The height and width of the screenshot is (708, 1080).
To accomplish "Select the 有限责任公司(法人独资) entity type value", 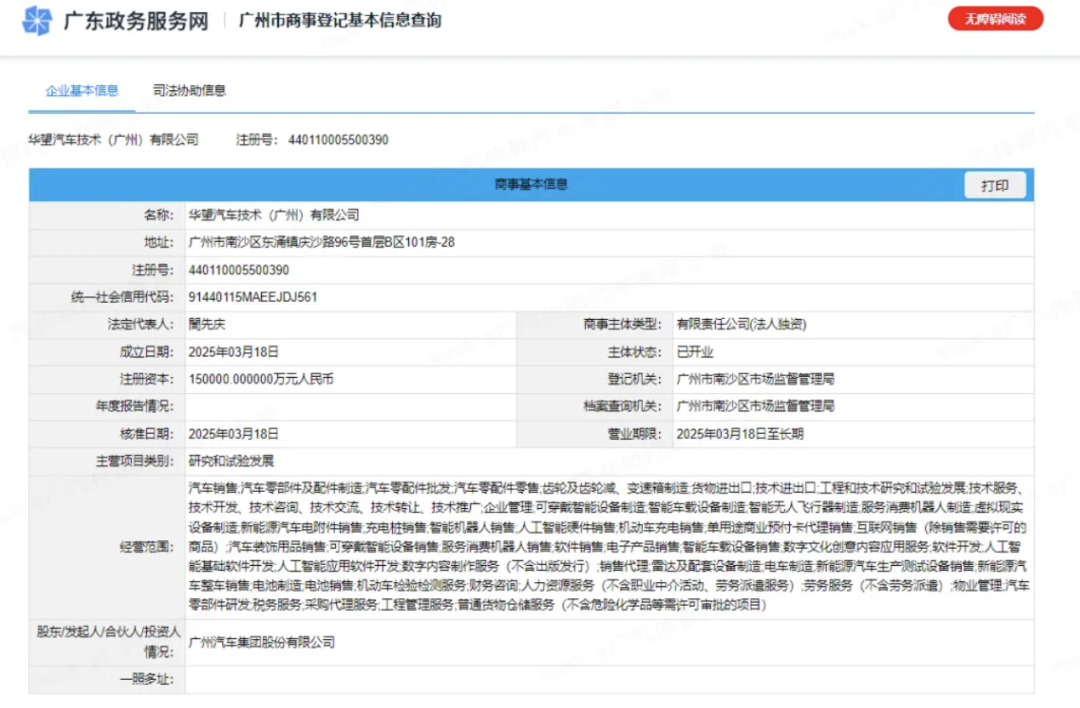I will coord(741,324).
